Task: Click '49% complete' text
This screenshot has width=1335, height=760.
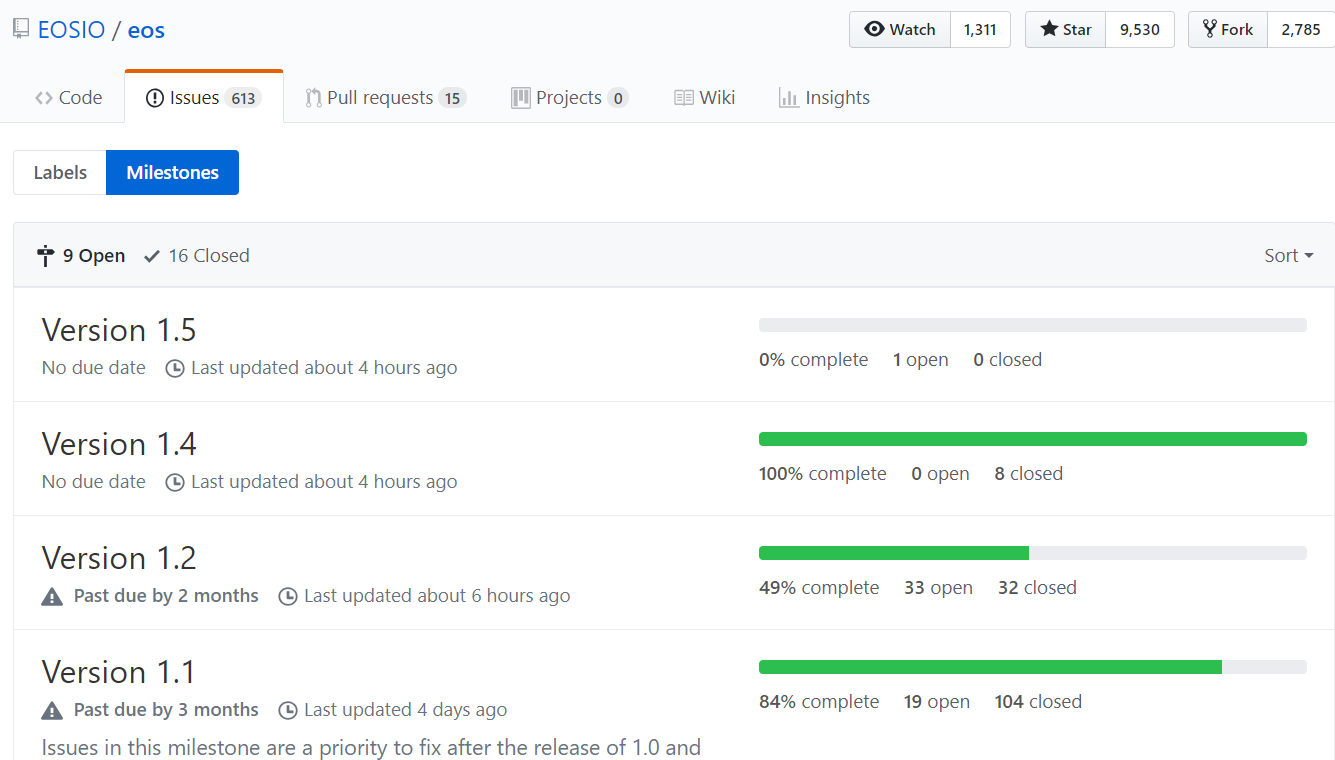Action: click(x=819, y=588)
